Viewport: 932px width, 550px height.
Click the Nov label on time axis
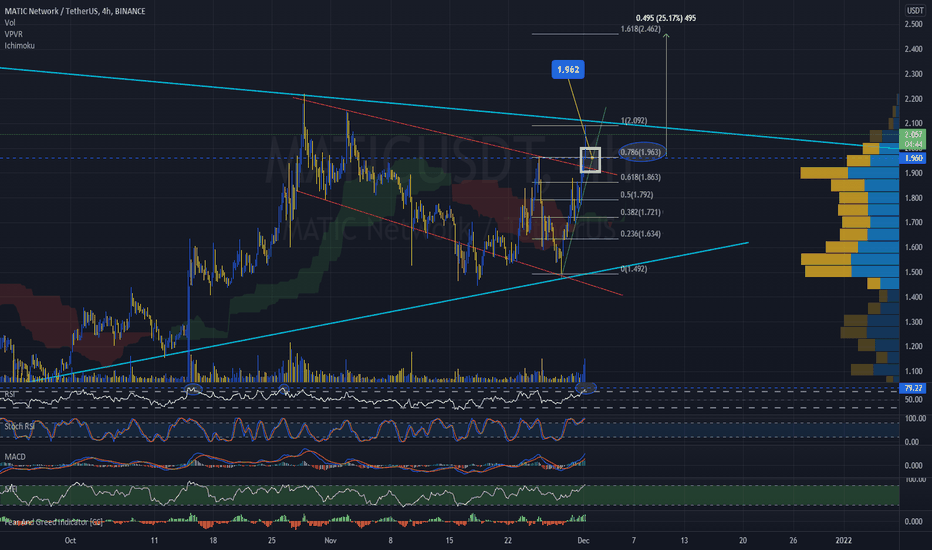[330, 540]
